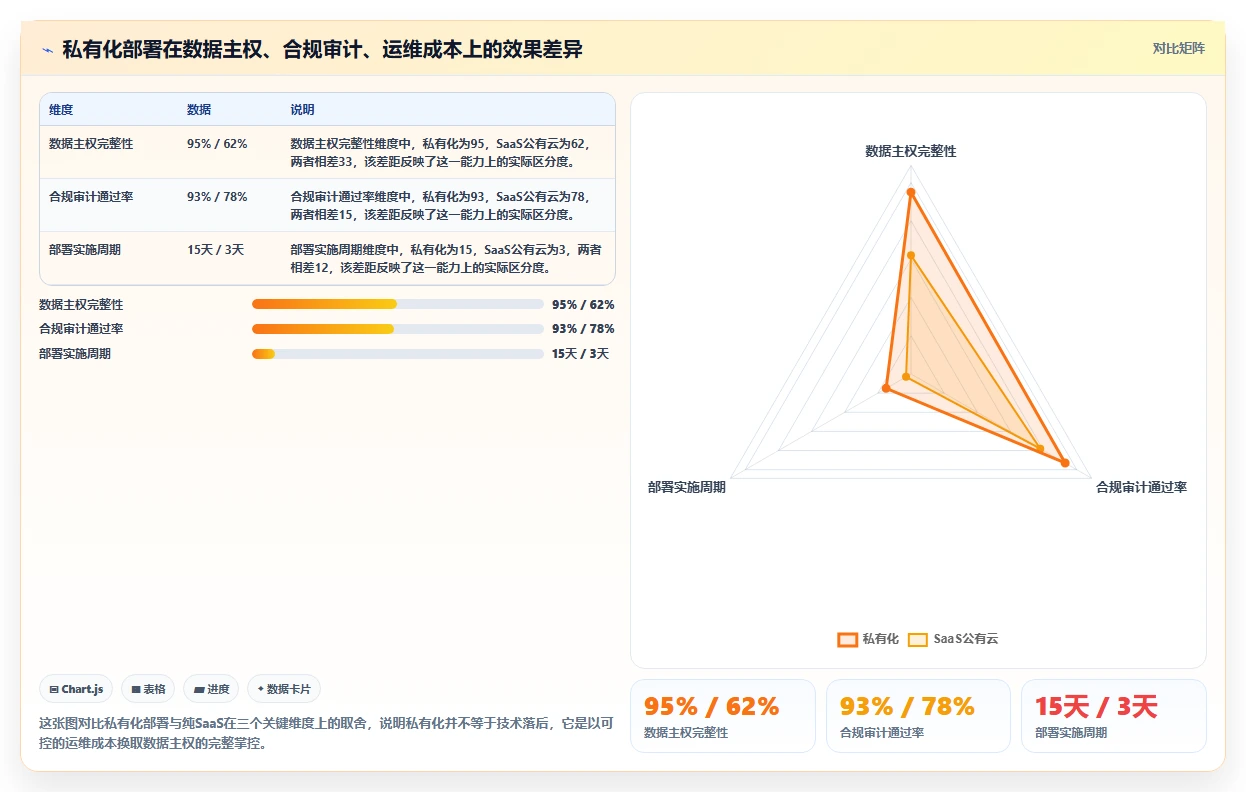Click the 私有化 data point on the 合规审计通过率 axis
Viewport: 1246px width, 792px height.
1065,463
